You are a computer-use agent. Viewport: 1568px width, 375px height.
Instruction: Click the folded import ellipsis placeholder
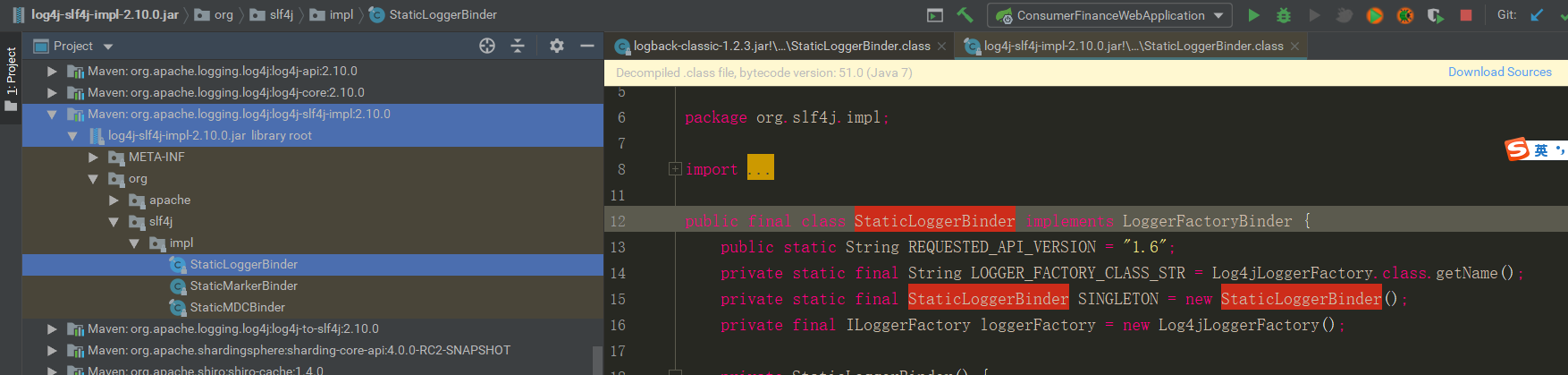pos(761,168)
